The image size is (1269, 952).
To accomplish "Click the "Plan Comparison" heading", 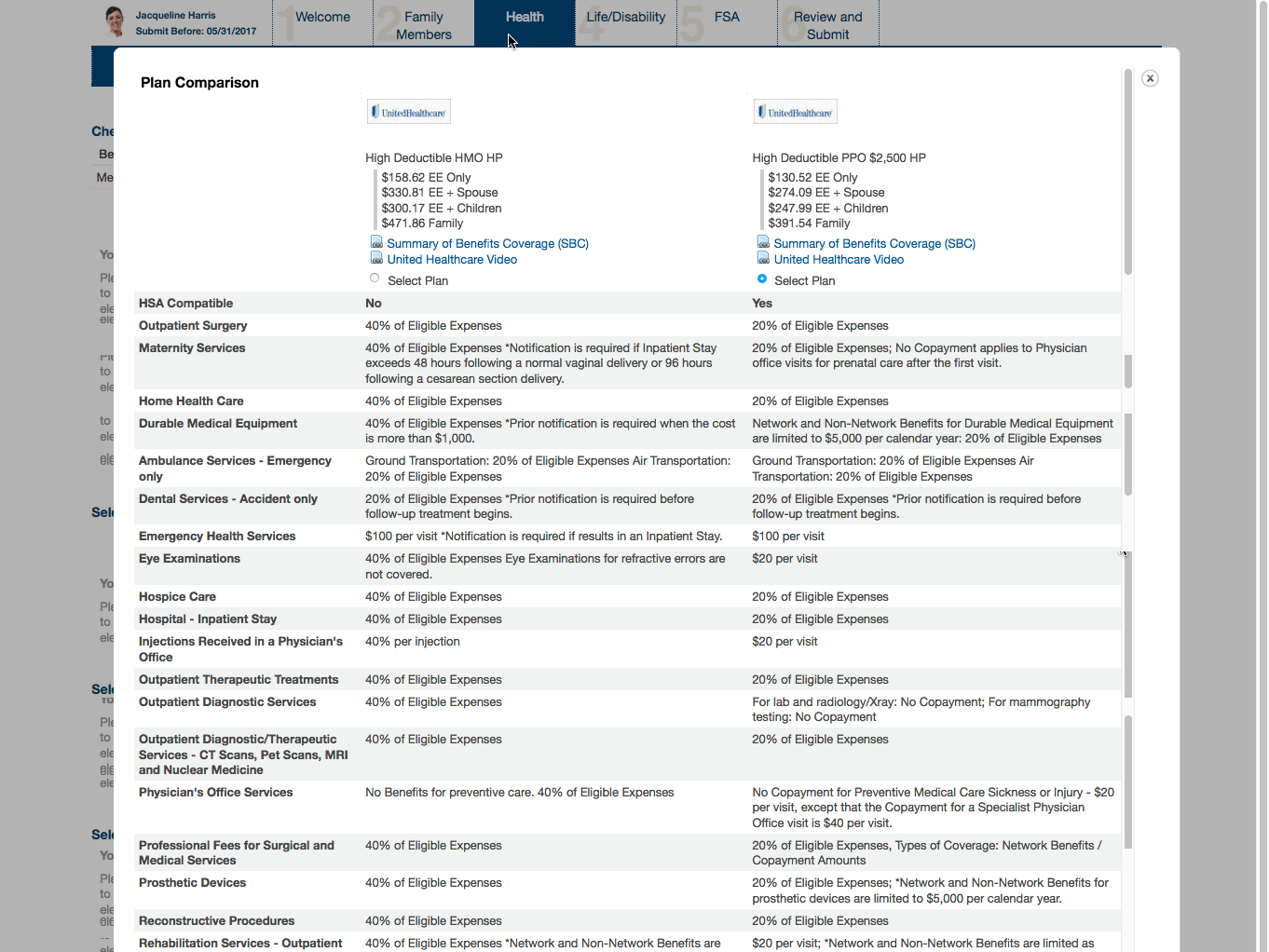I will point(199,82).
